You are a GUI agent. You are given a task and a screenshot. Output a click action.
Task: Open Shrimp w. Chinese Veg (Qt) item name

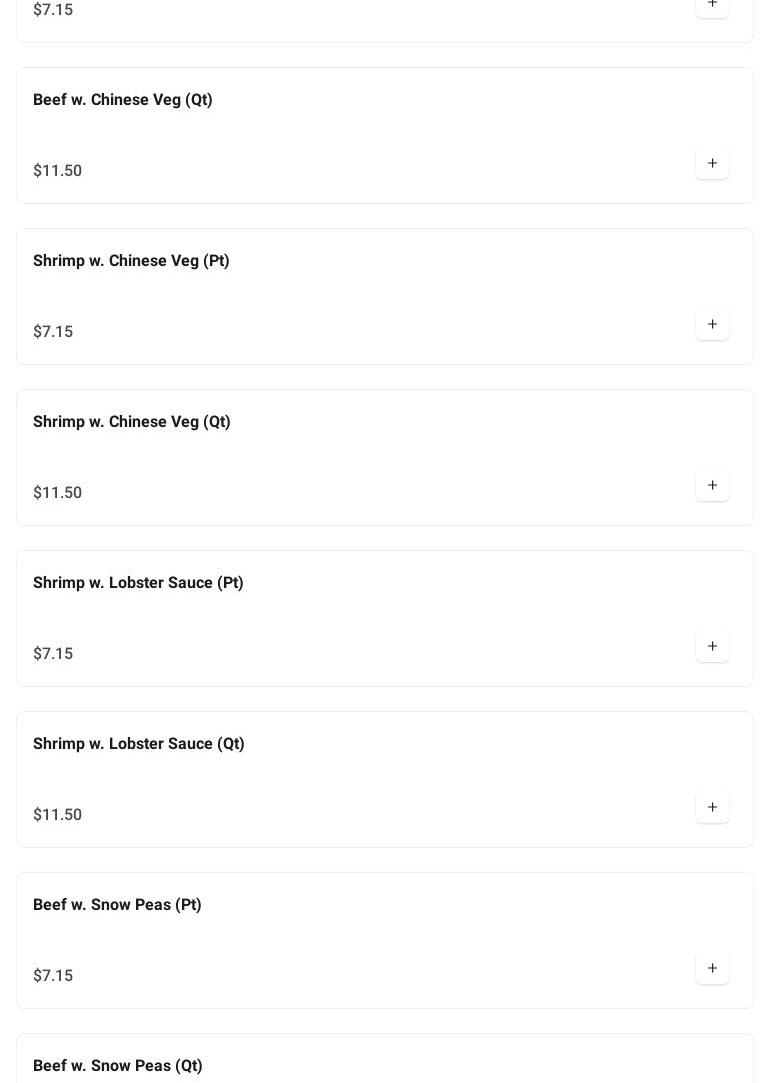tap(132, 422)
